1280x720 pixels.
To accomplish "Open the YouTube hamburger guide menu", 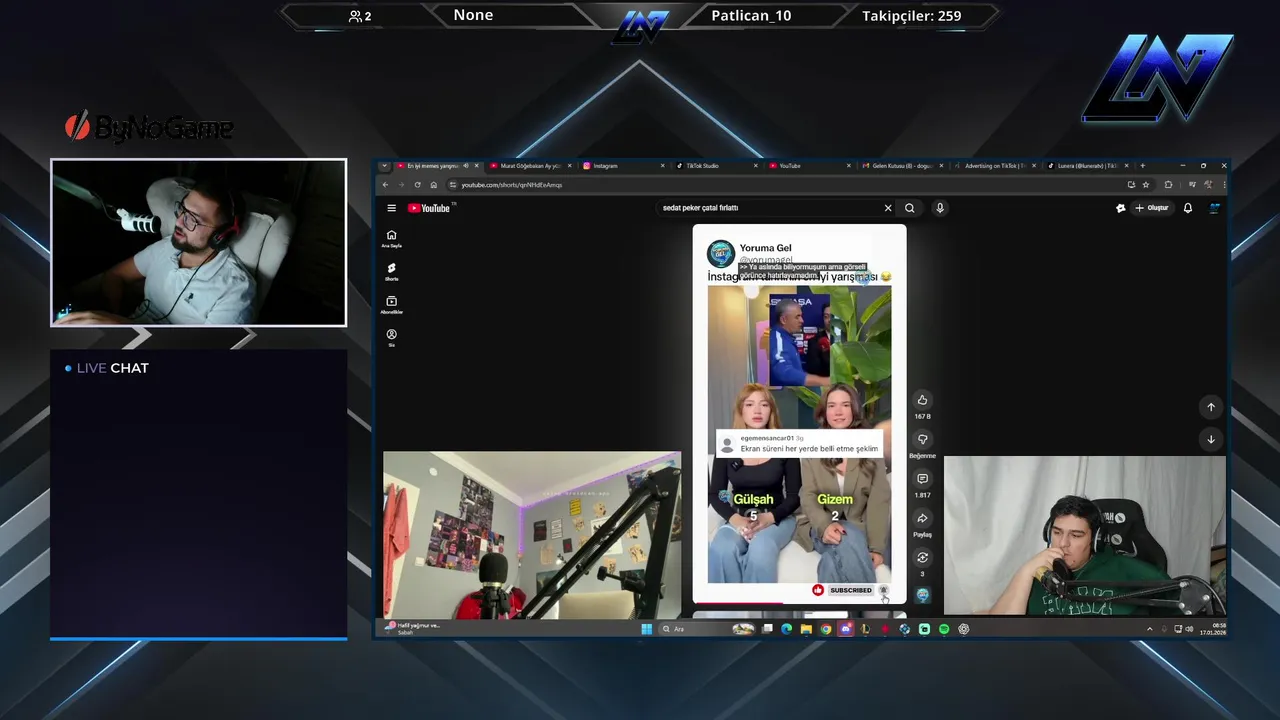I will click(x=392, y=208).
